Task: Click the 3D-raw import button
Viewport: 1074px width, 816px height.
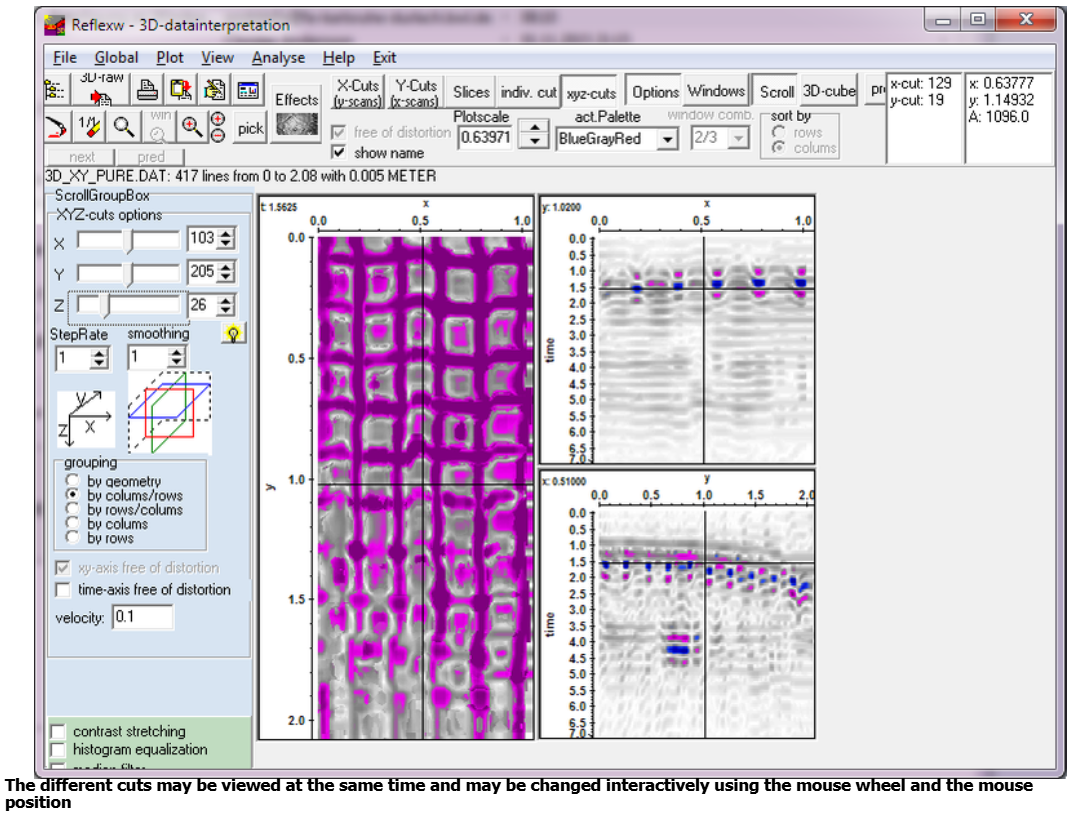Action: click(100, 91)
